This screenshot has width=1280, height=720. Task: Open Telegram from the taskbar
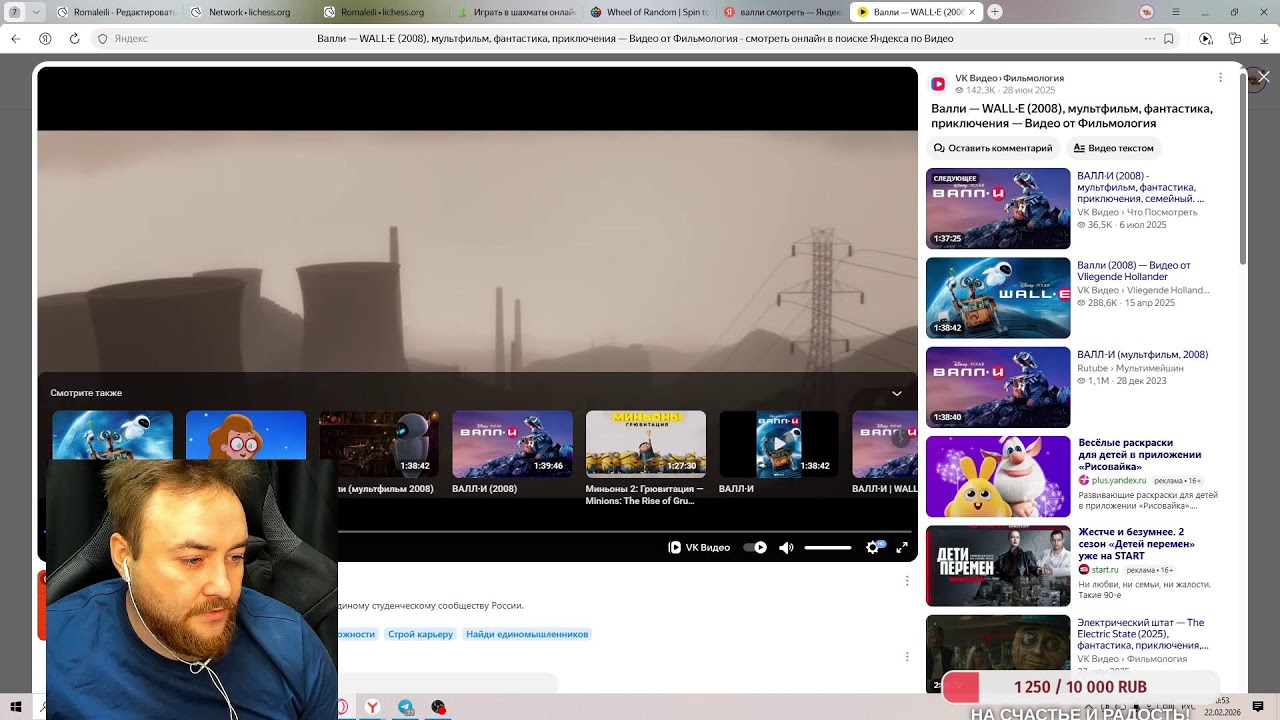pyautogui.click(x=405, y=707)
